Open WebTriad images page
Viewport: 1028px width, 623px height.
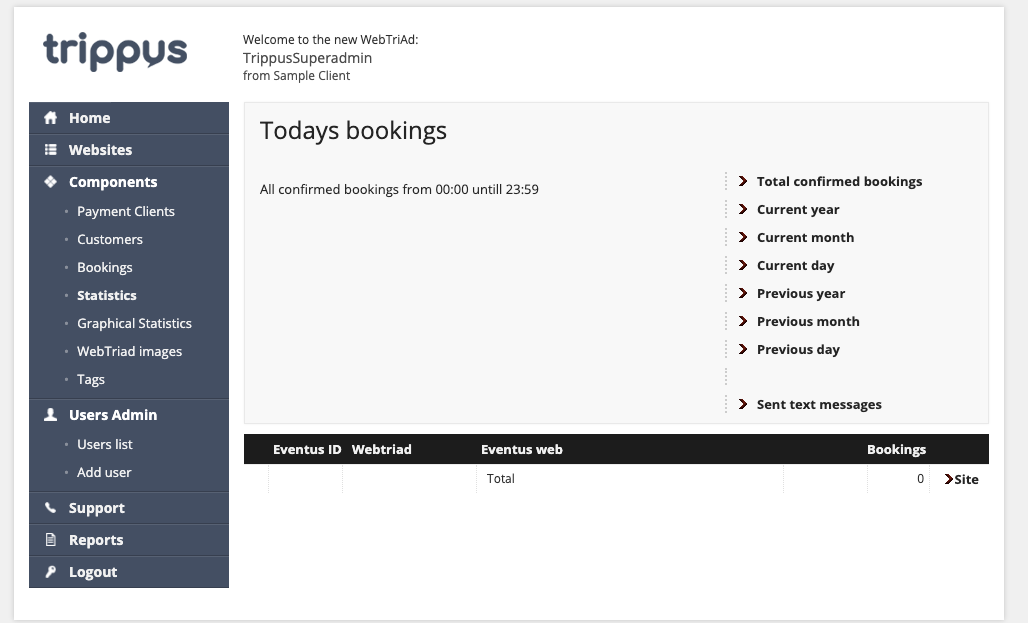tap(129, 352)
